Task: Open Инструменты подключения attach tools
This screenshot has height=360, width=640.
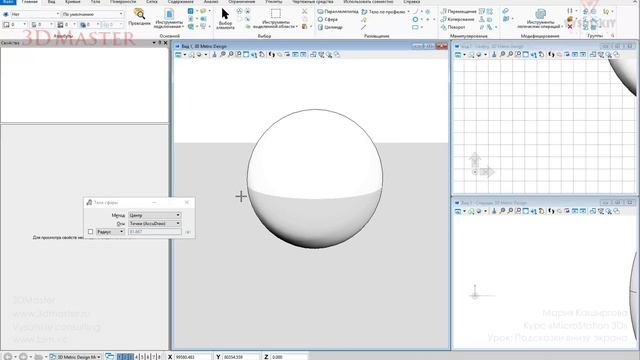Action: [169, 18]
